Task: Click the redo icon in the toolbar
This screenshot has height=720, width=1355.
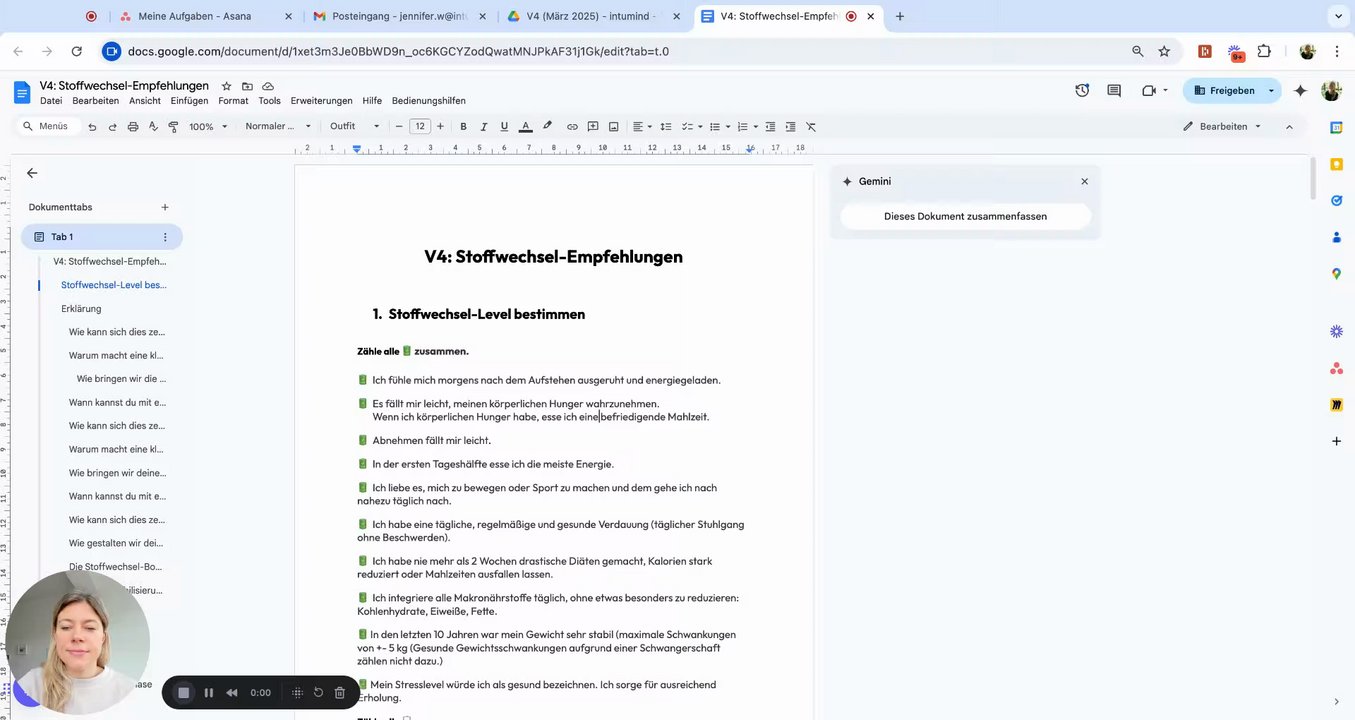Action: [x=112, y=127]
